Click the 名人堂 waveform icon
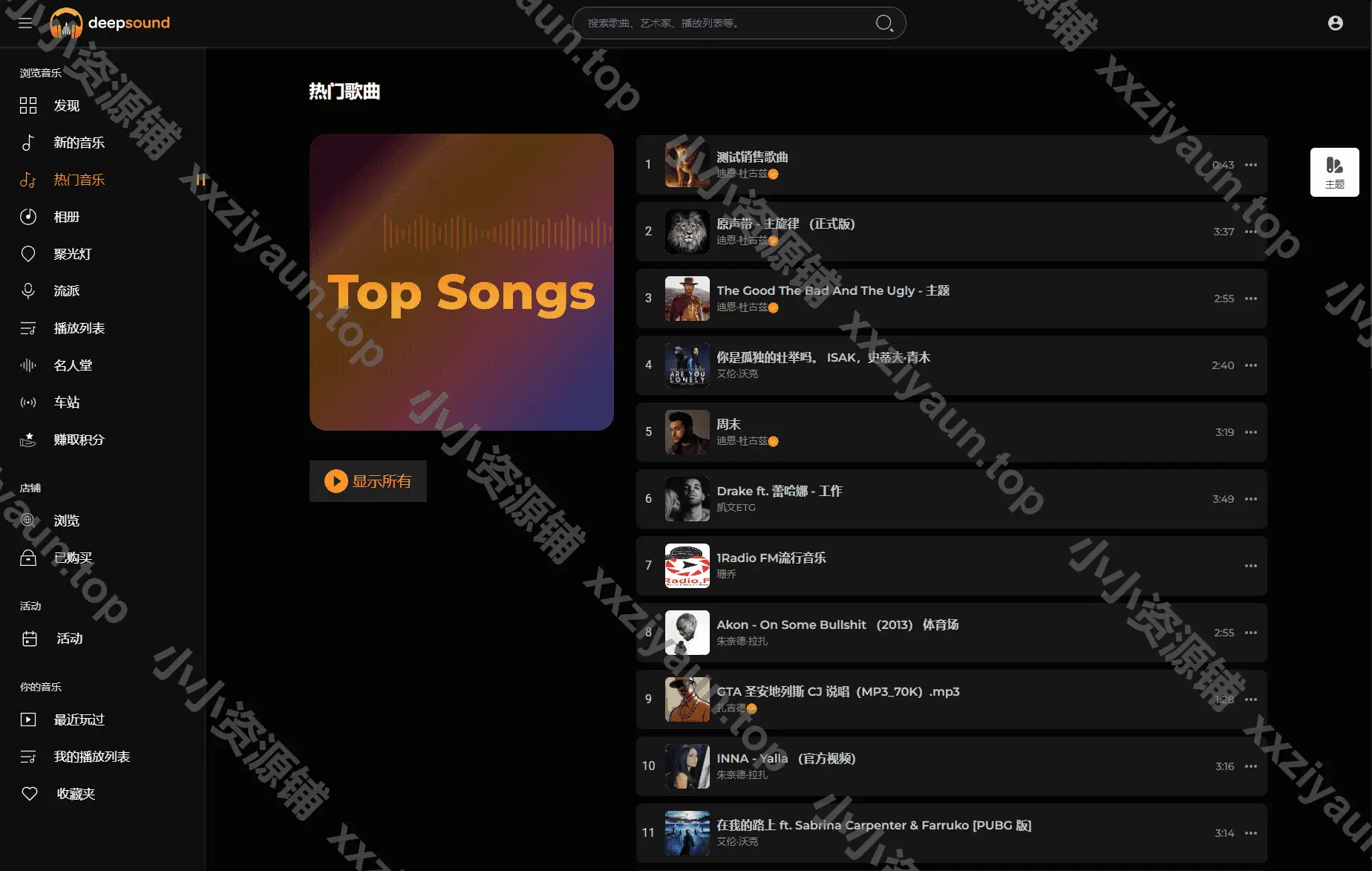 (28, 365)
